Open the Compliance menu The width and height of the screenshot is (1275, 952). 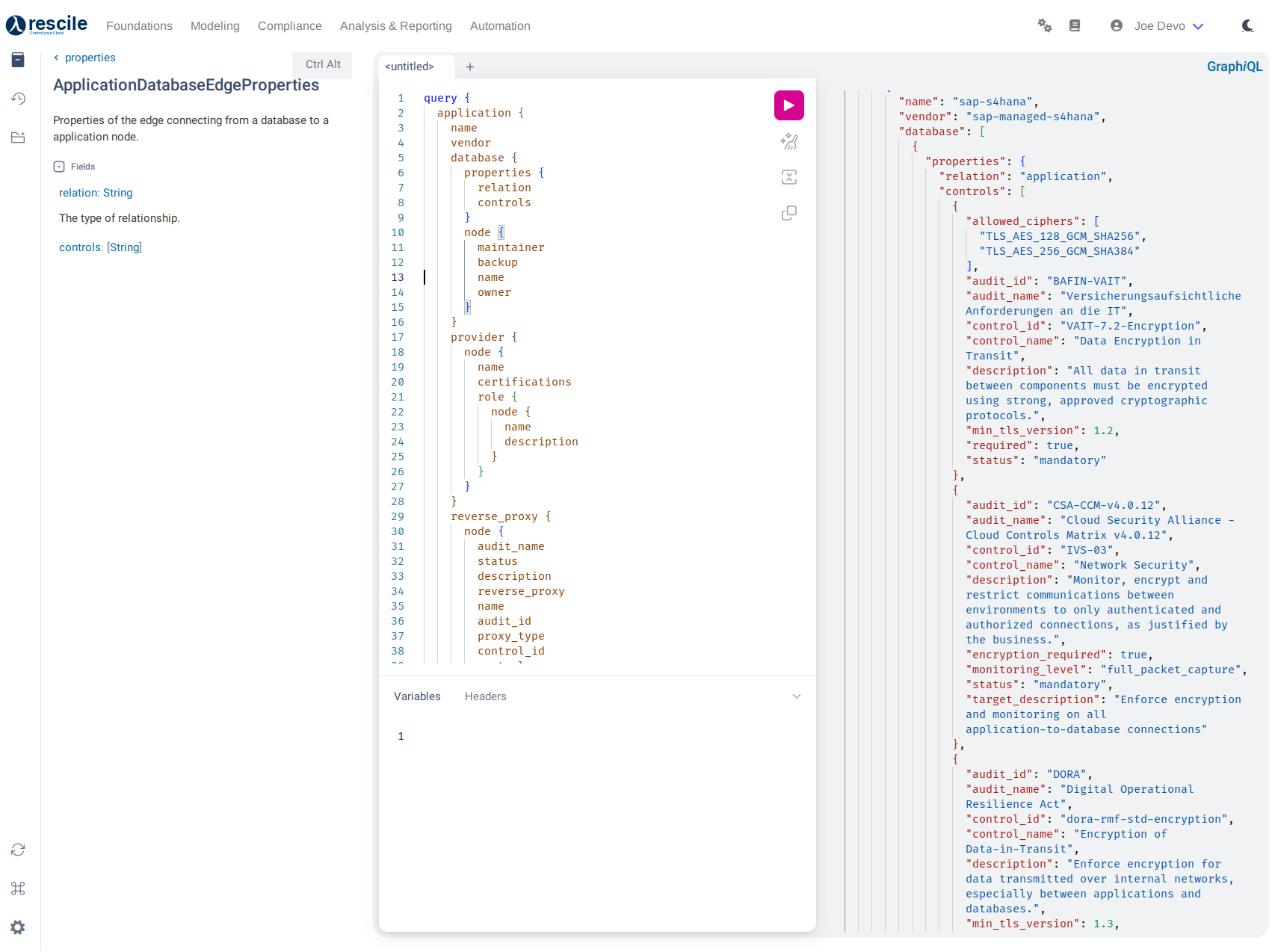click(289, 26)
